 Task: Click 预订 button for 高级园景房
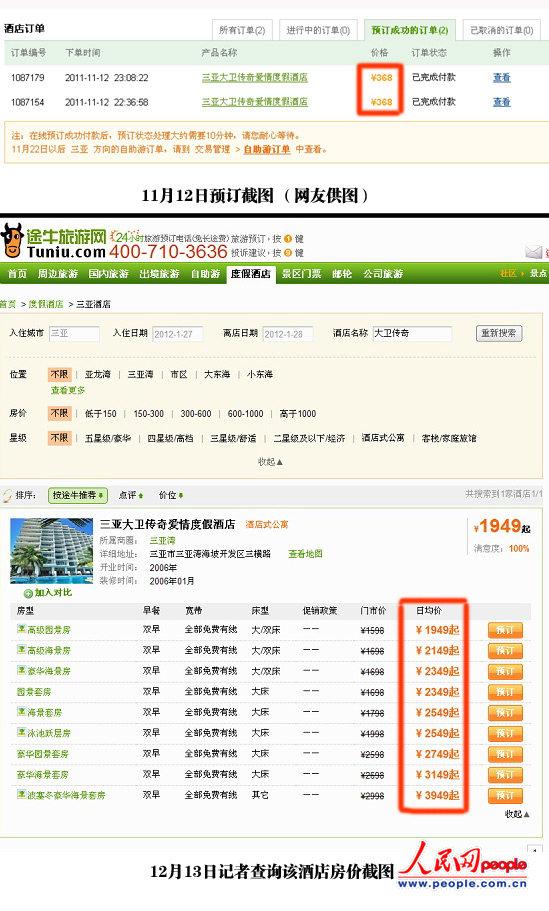pyautogui.click(x=505, y=630)
